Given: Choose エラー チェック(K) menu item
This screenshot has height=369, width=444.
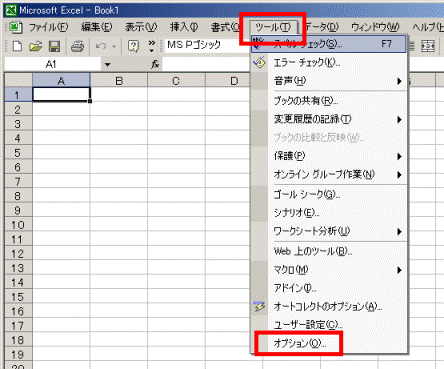Looking at the screenshot, I should [x=329, y=62].
